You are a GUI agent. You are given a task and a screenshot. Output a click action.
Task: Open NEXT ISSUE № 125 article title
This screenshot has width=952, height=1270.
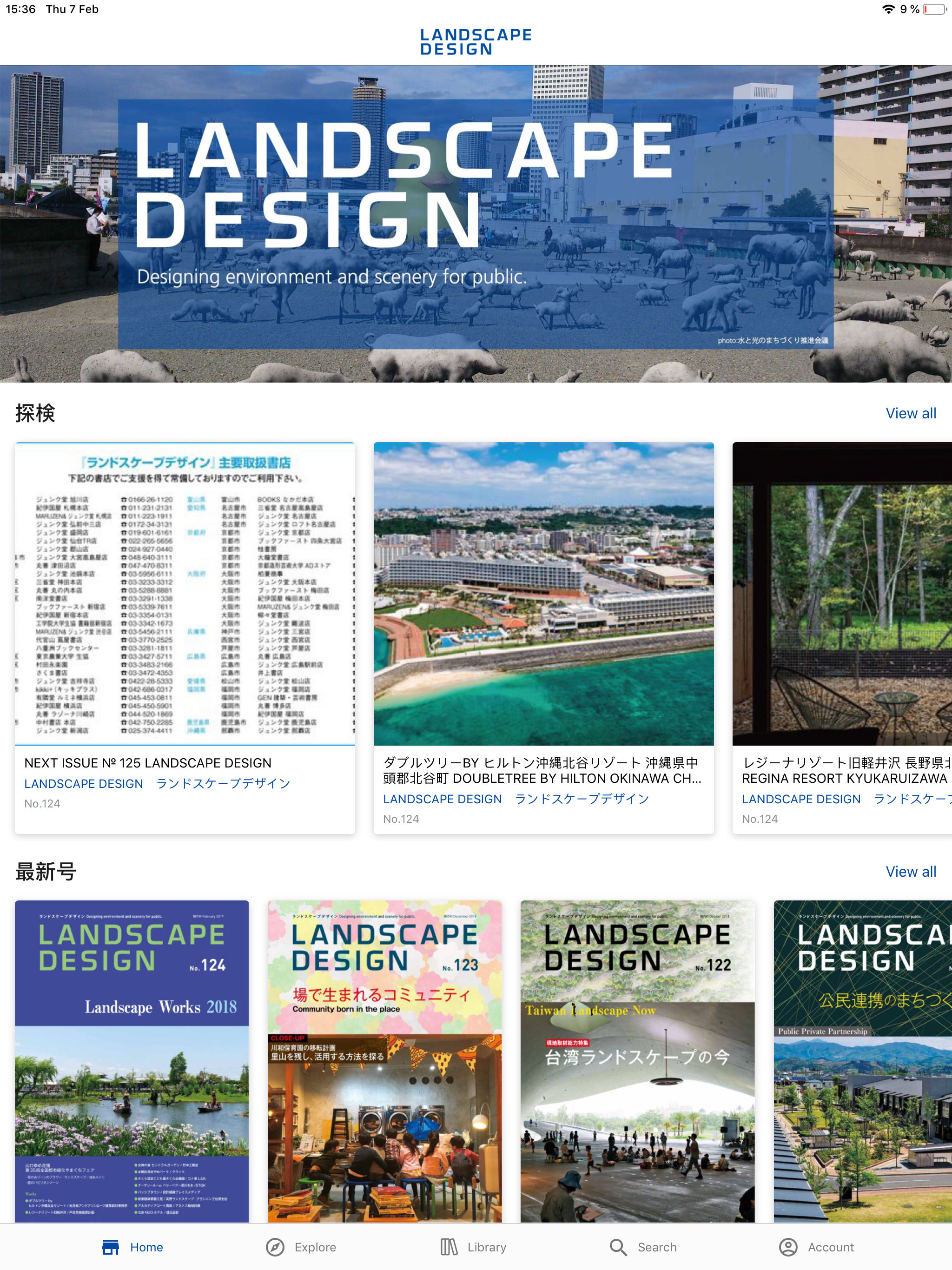pos(147,763)
